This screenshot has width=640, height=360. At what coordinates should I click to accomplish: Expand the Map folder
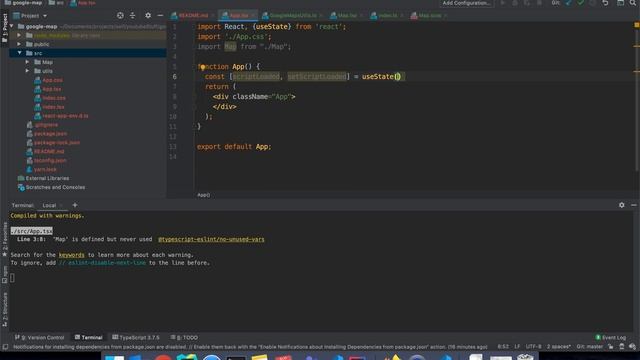point(27,62)
